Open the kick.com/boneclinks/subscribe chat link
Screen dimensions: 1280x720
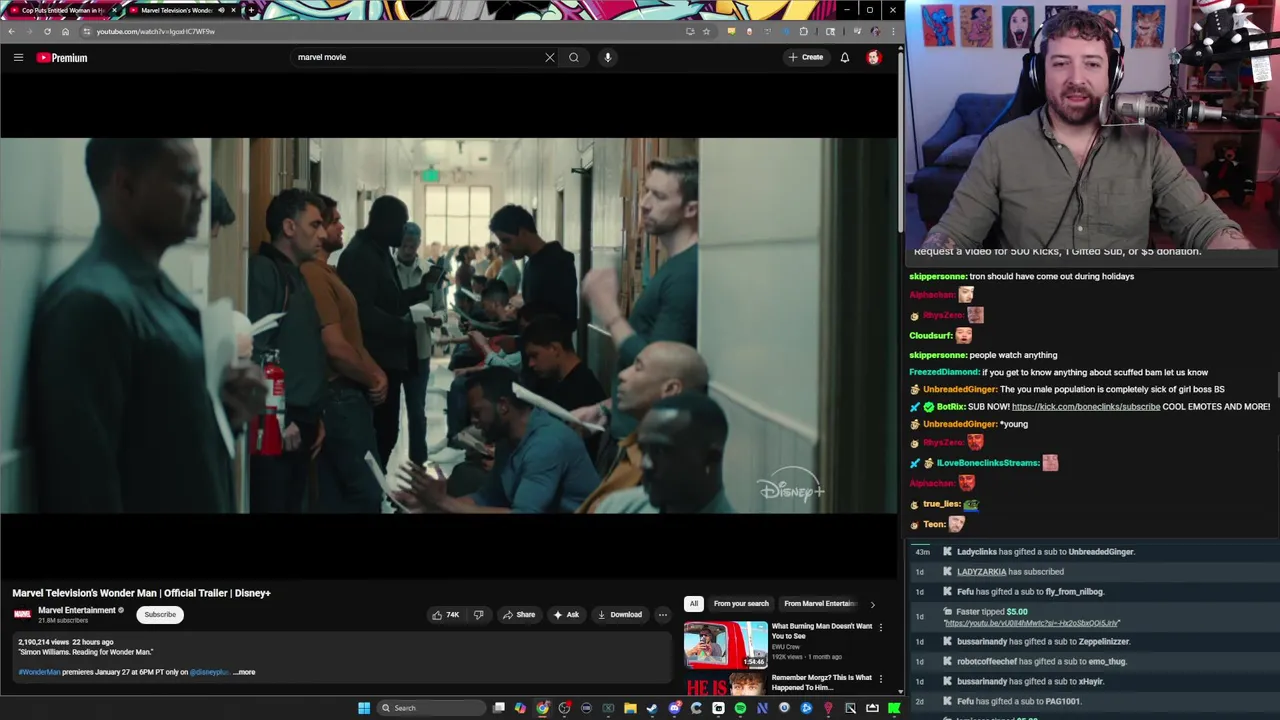(1086, 407)
